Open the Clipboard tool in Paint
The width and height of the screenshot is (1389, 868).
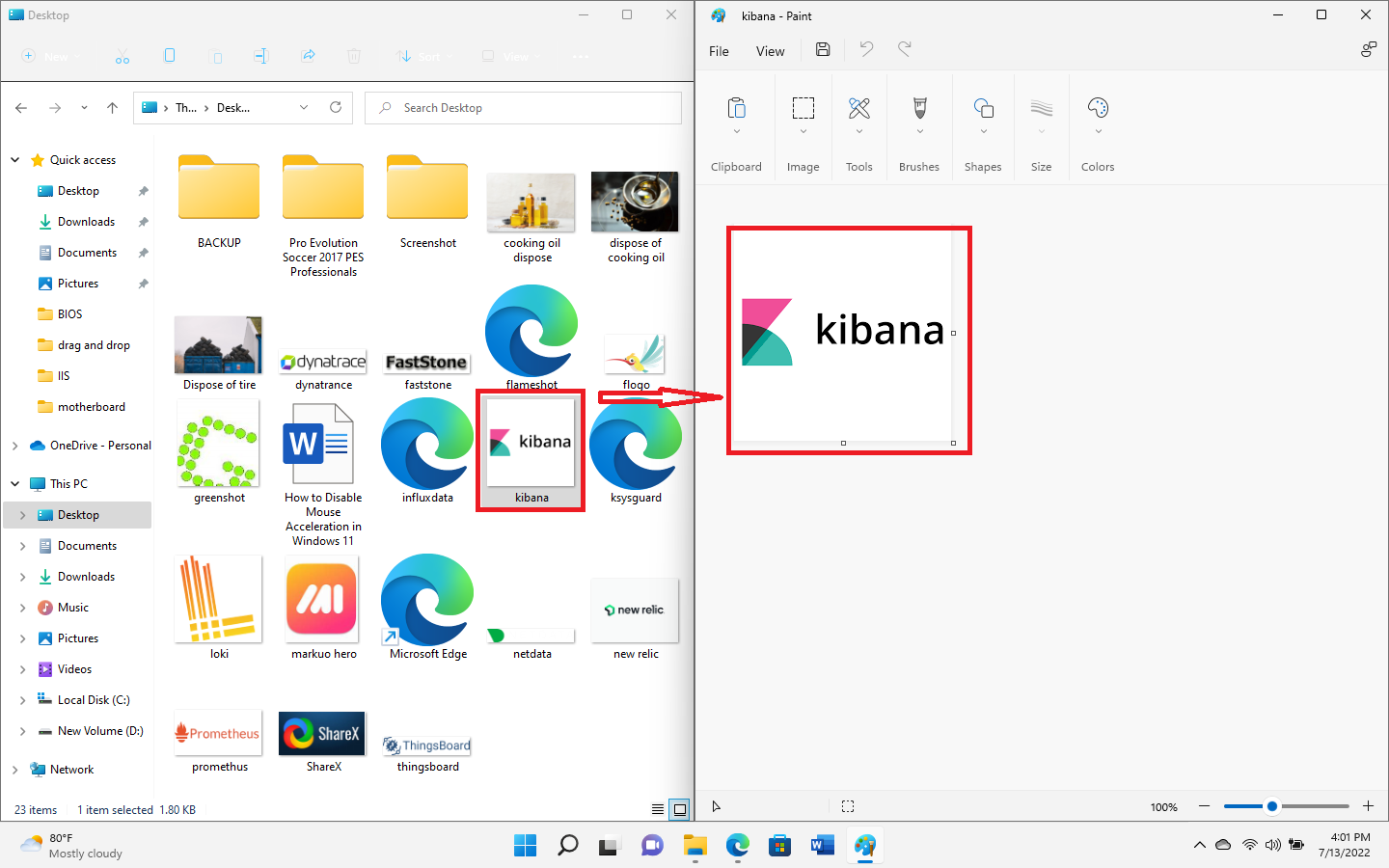click(736, 107)
